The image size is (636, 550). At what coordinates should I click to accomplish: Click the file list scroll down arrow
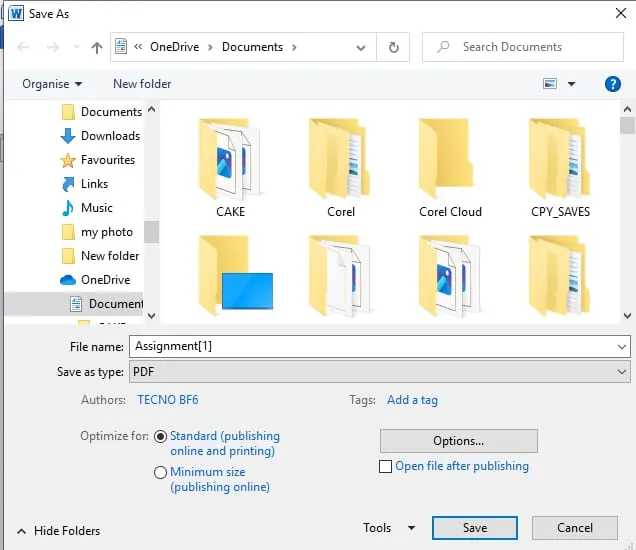click(x=627, y=316)
